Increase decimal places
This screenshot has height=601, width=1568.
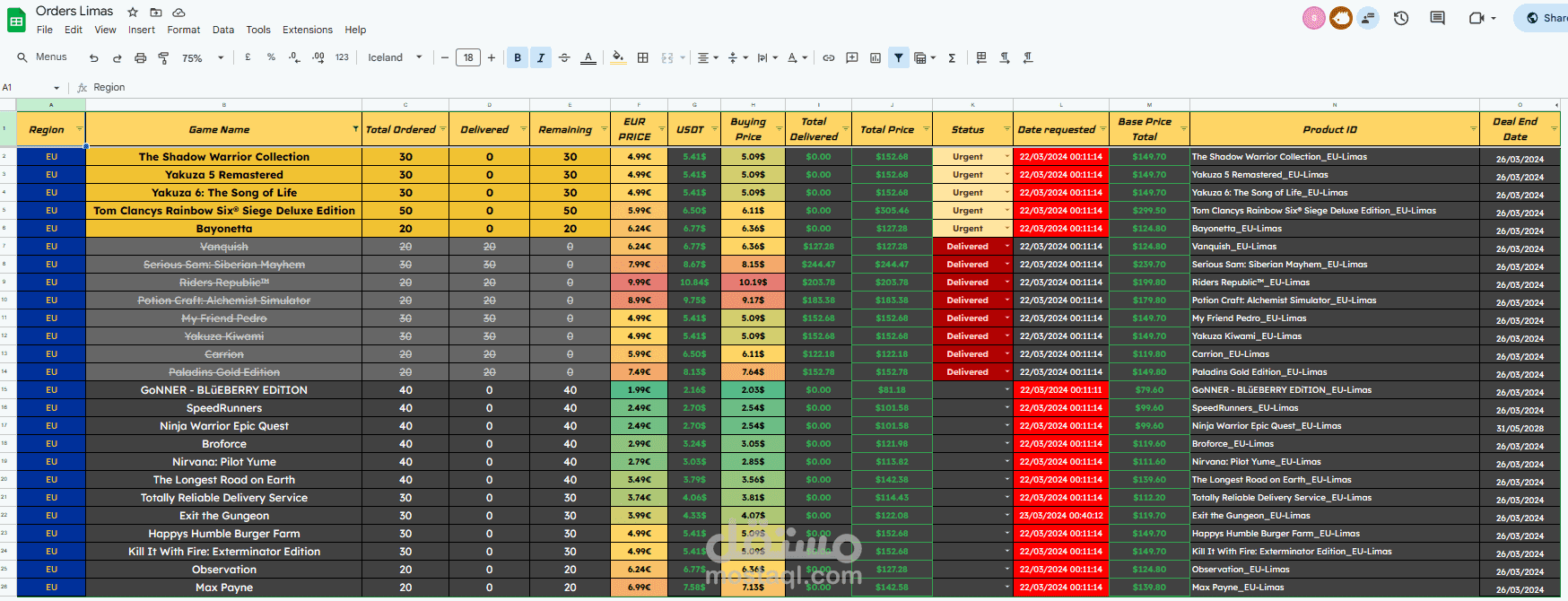318,57
